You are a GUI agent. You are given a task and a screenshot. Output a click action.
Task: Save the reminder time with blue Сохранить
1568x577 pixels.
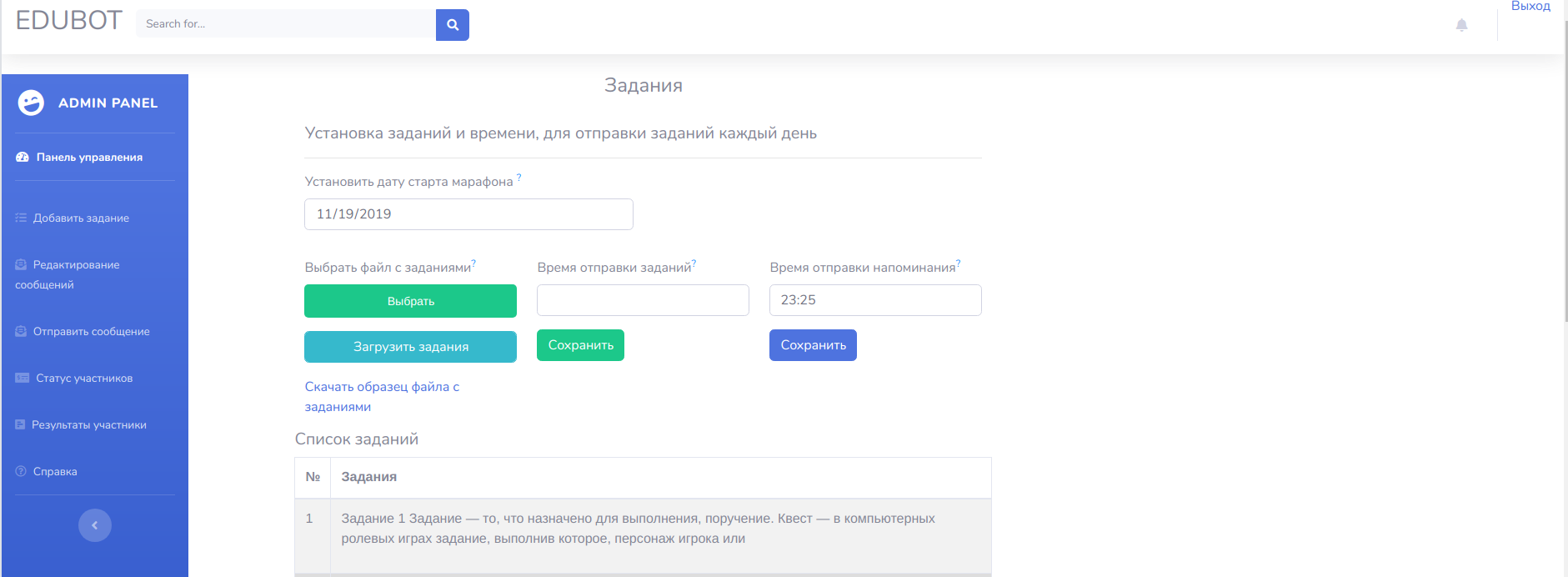(813, 345)
